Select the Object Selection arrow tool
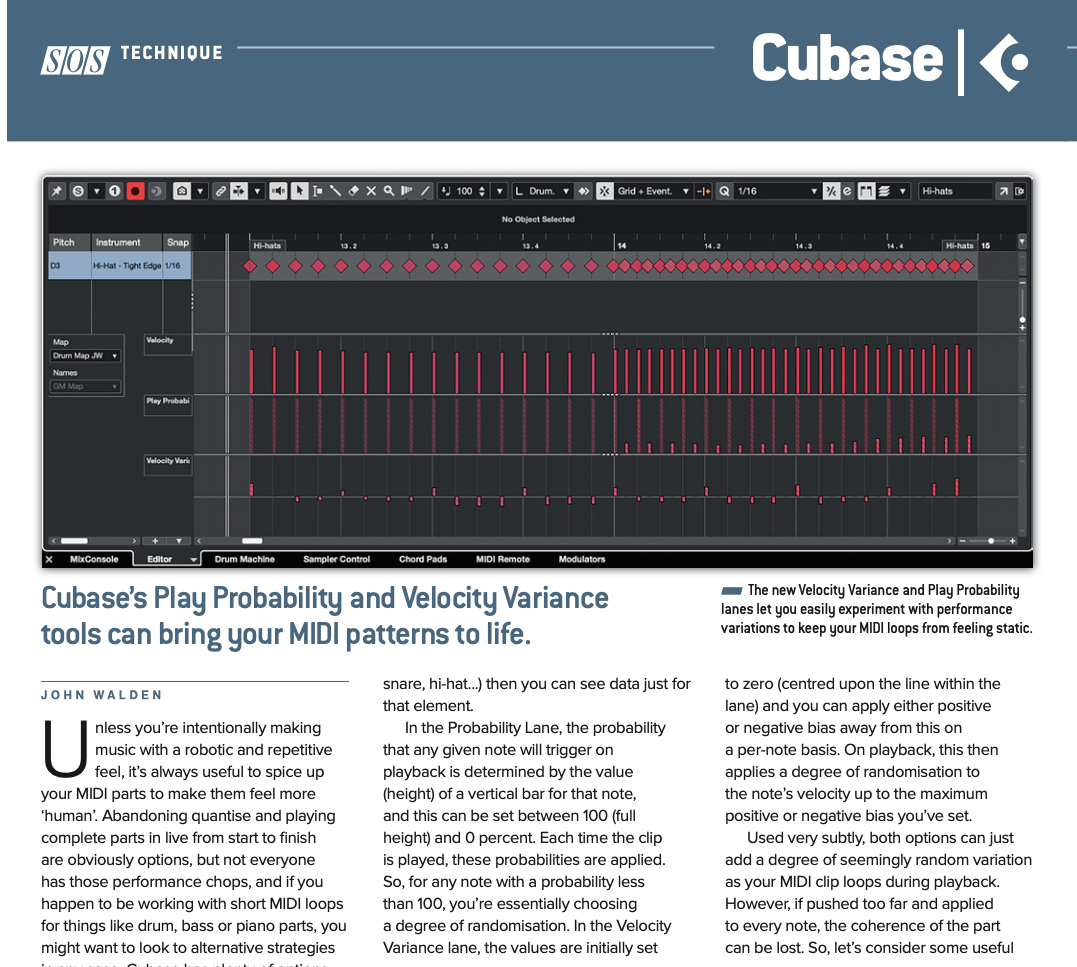The image size is (1077, 967). click(299, 191)
